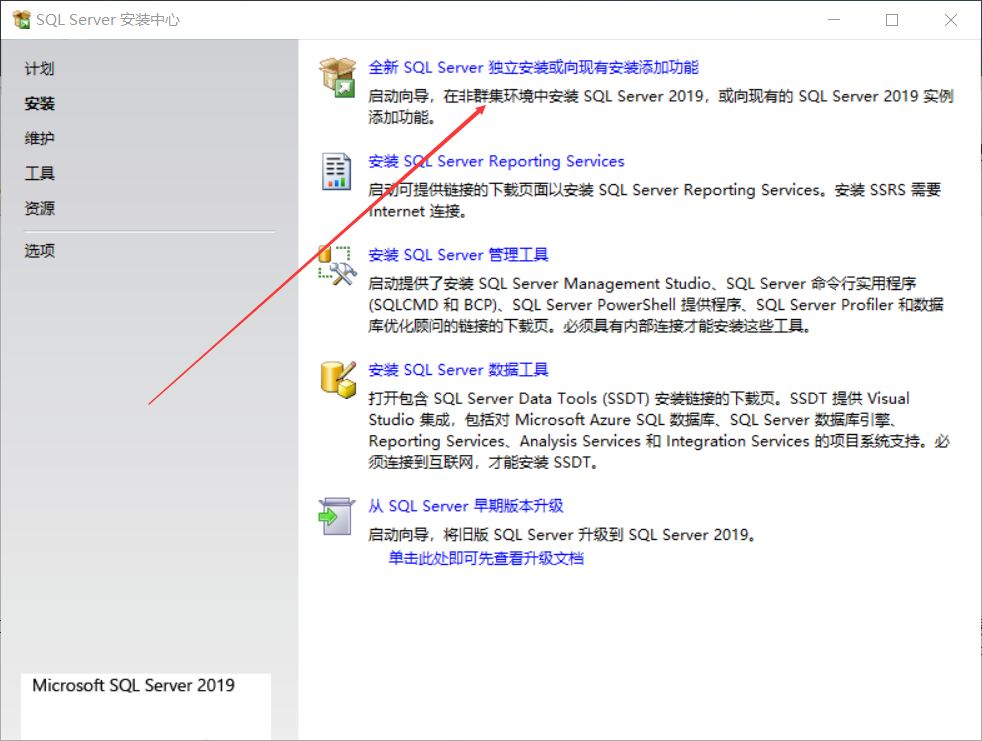982x741 pixels.
Task: Click the new SQL Server installation box icon
Action: [338, 76]
